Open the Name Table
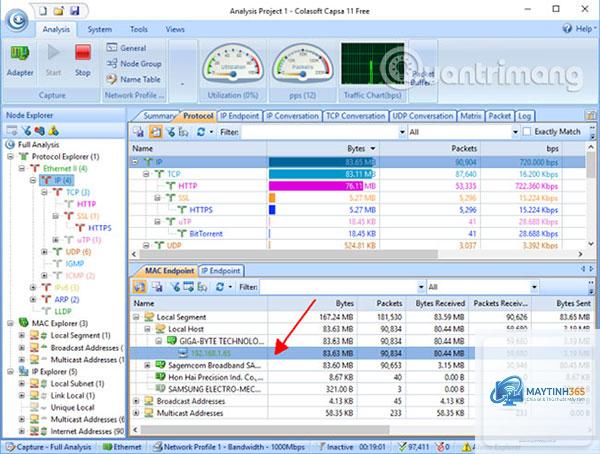Image resolution: width=600 pixels, height=454 pixels. pyautogui.click(x=133, y=79)
